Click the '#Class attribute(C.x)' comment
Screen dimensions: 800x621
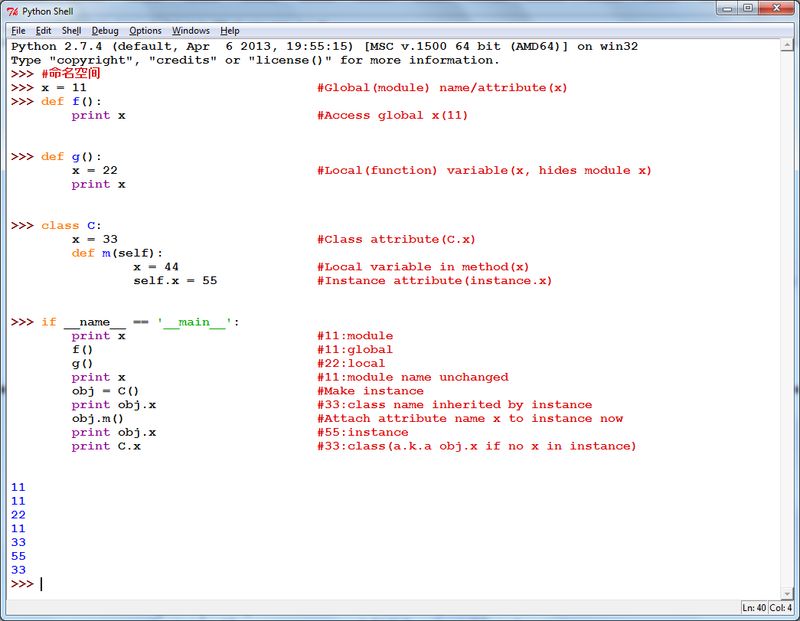[396, 239]
